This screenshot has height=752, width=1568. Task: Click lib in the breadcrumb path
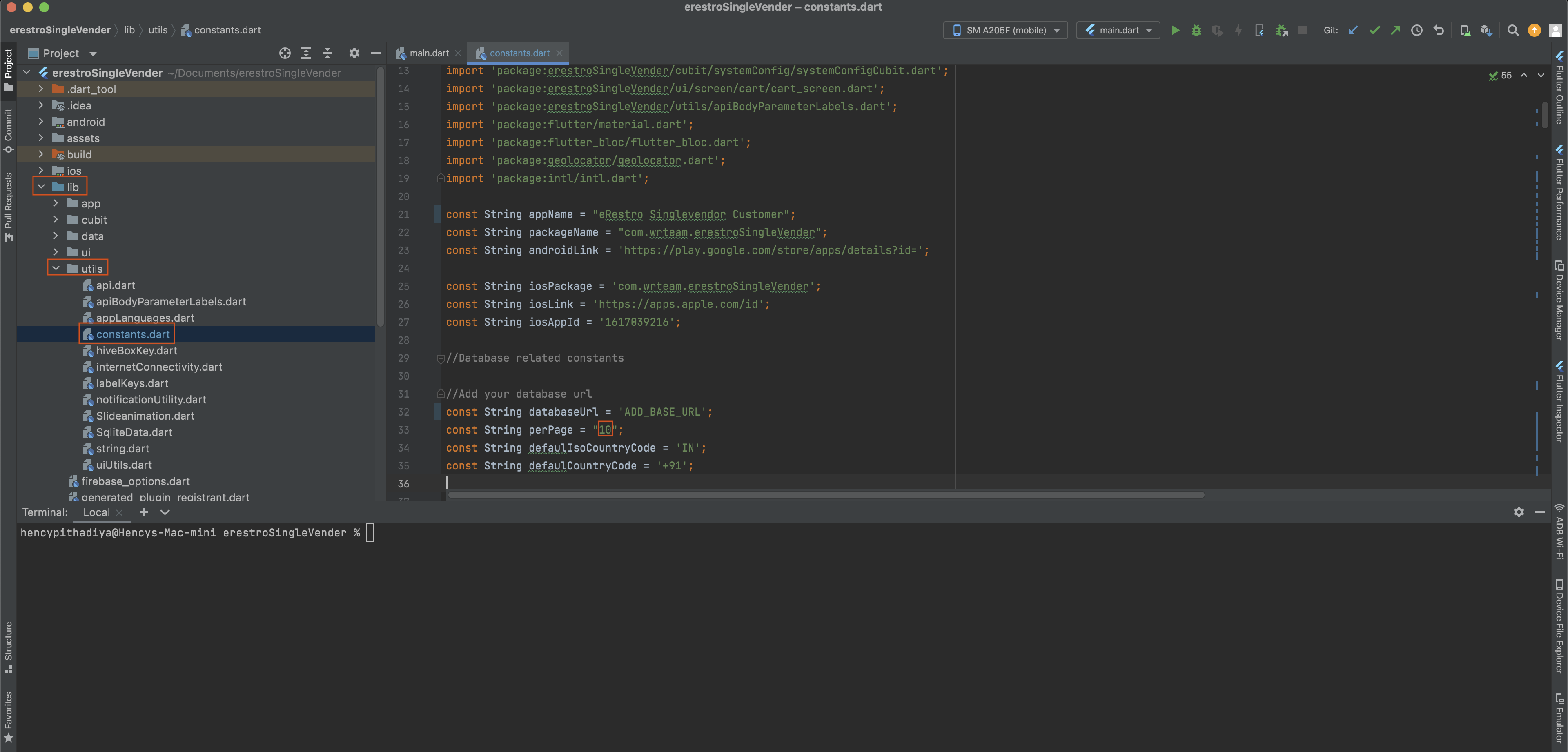[129, 30]
